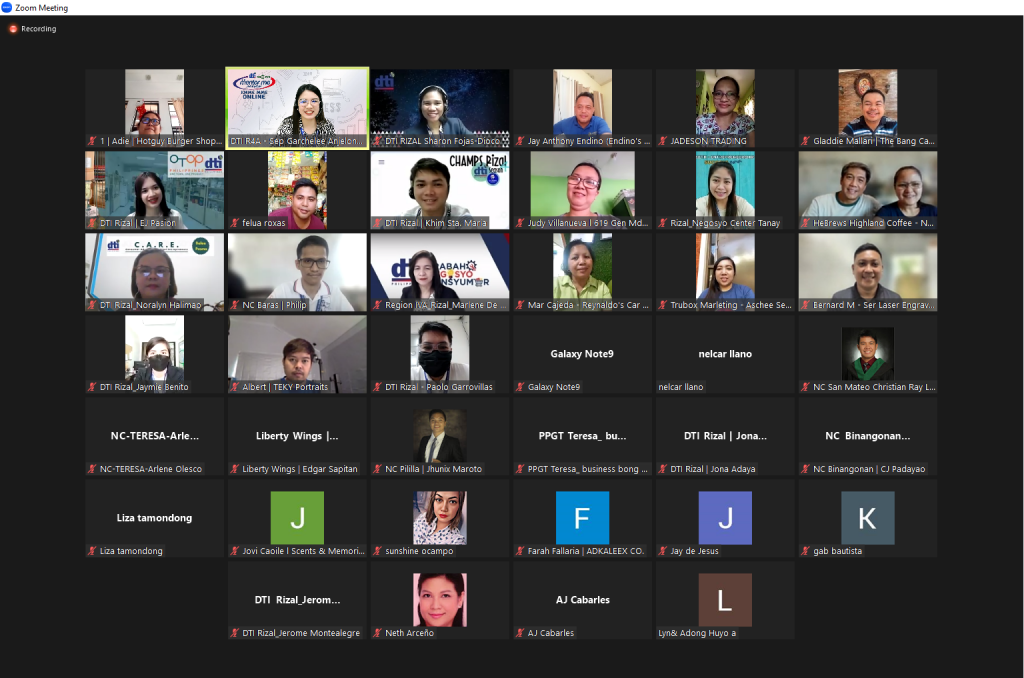Click the Lyn & Adong Huyo avatar letter L

725,599
